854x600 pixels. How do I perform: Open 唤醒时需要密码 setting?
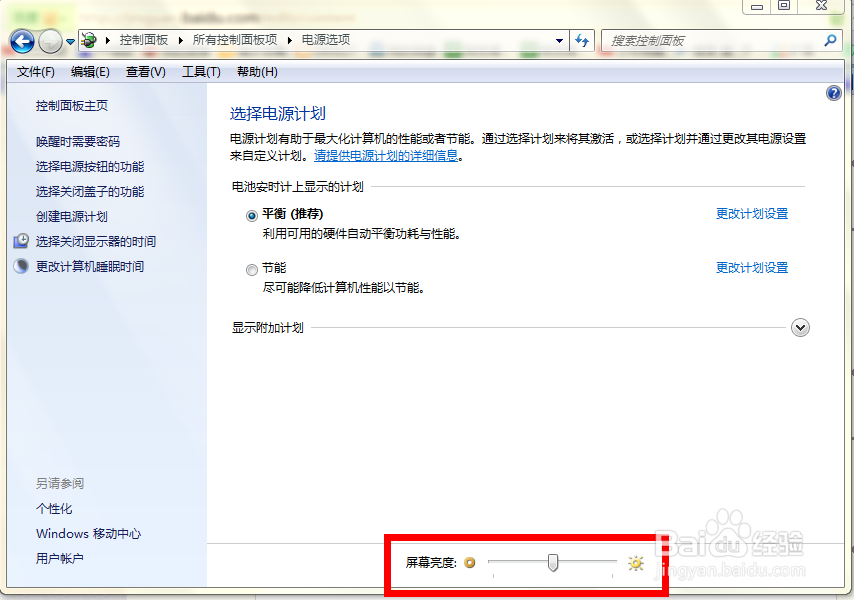[x=78, y=142]
